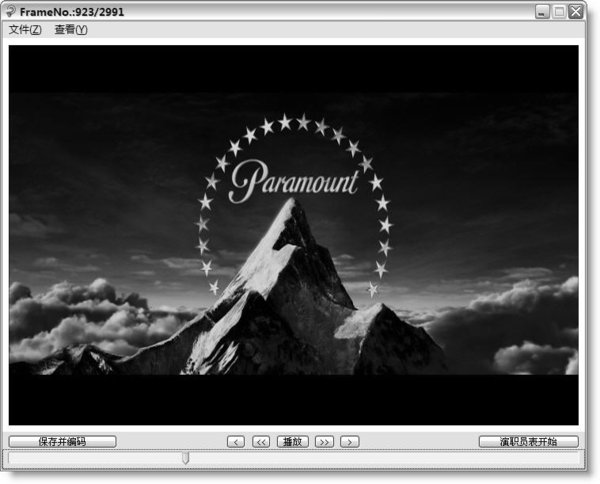Step back one frame with < button
Screen dimensions: 600x484
coord(236,442)
